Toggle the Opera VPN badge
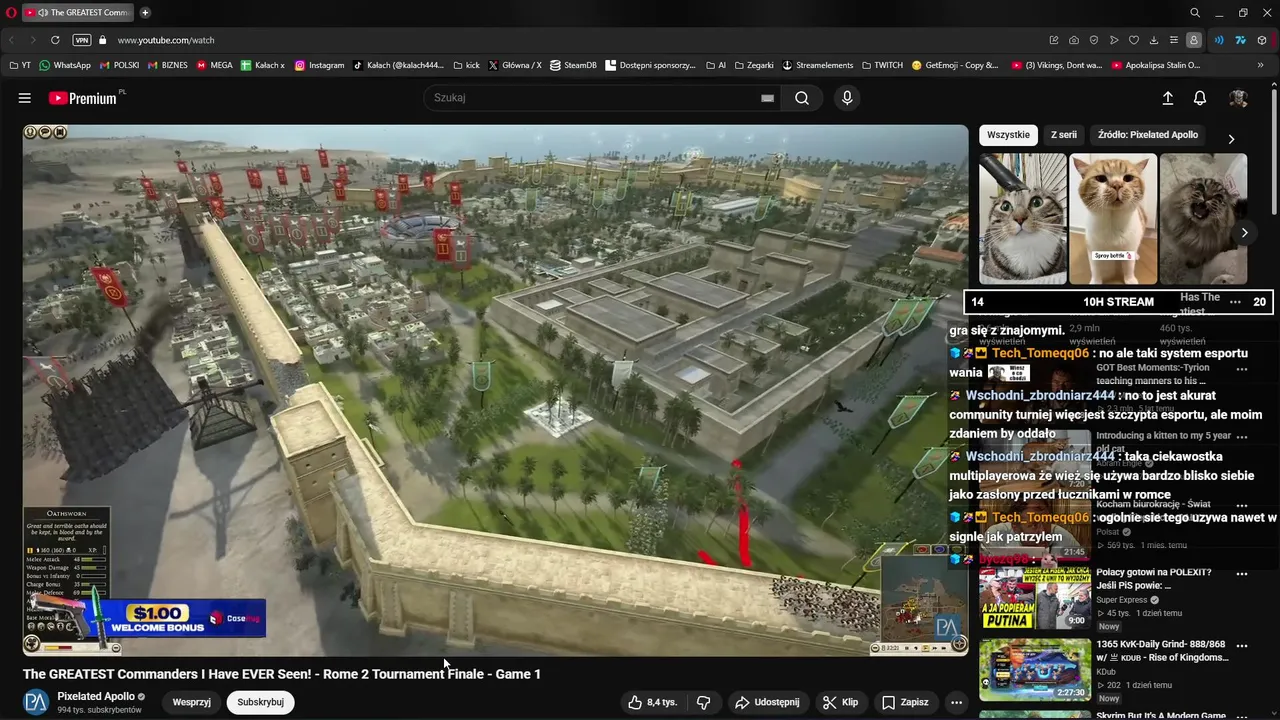This screenshot has height=720, width=1280. 82,40
